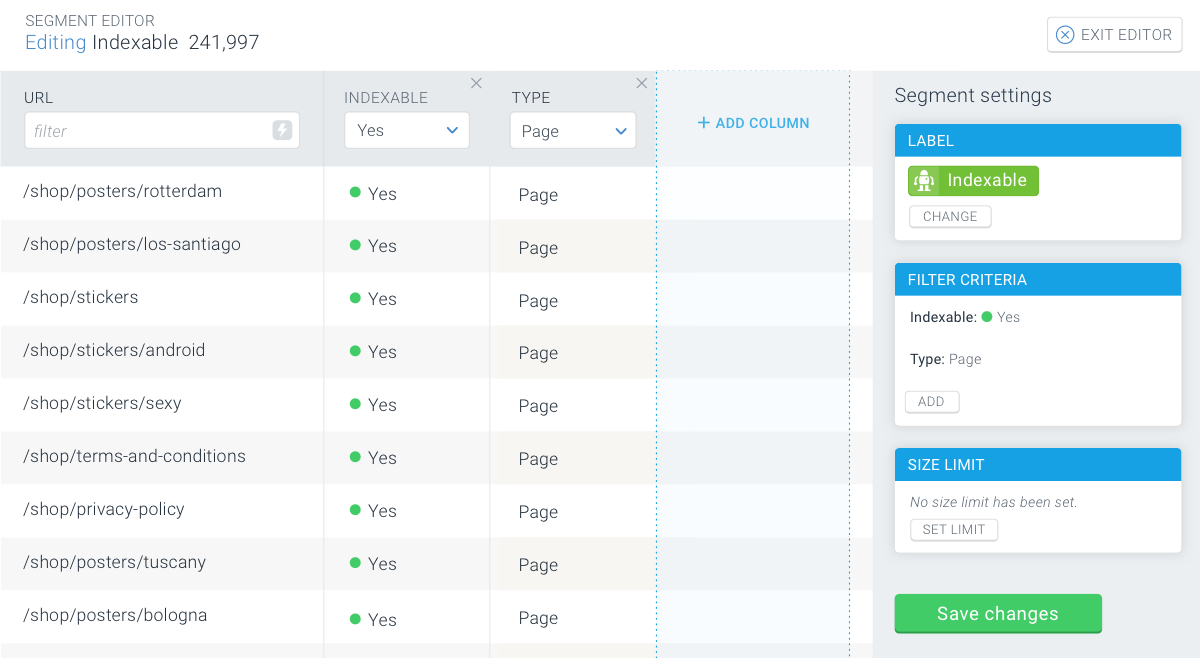Click the FILTER CRITERIA panel header
The width and height of the screenshot is (1200, 658).
click(x=1038, y=280)
